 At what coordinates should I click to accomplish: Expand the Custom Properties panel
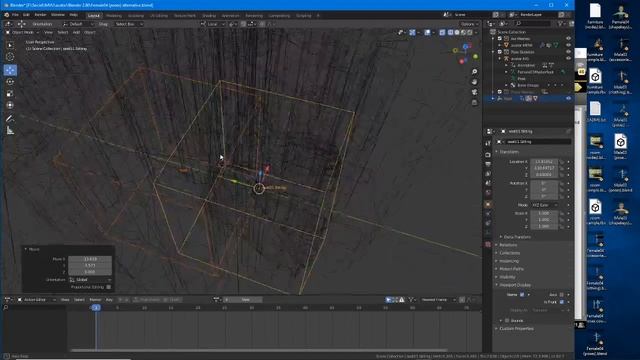tap(516, 329)
